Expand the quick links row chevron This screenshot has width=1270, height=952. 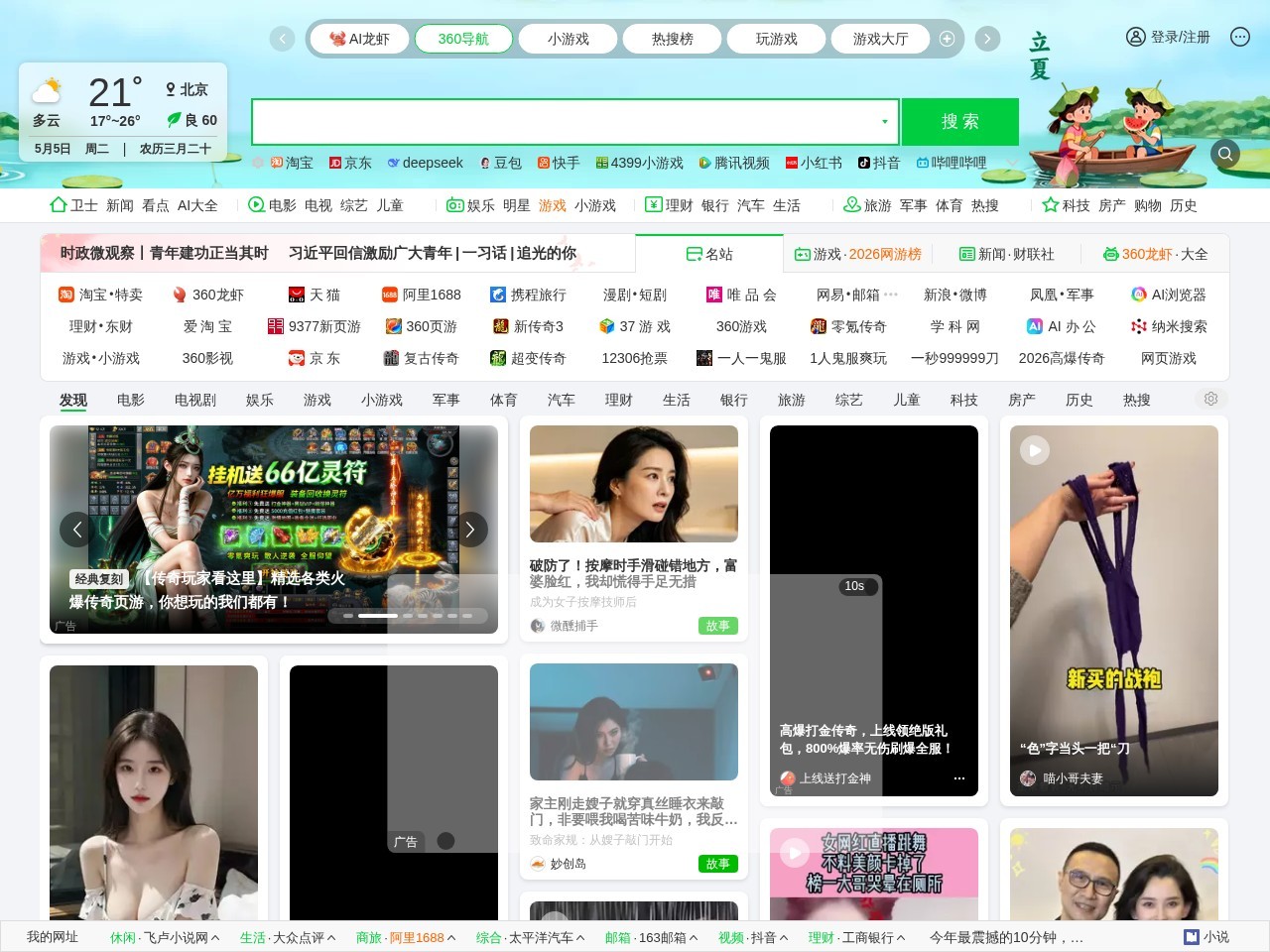coord(1012,163)
